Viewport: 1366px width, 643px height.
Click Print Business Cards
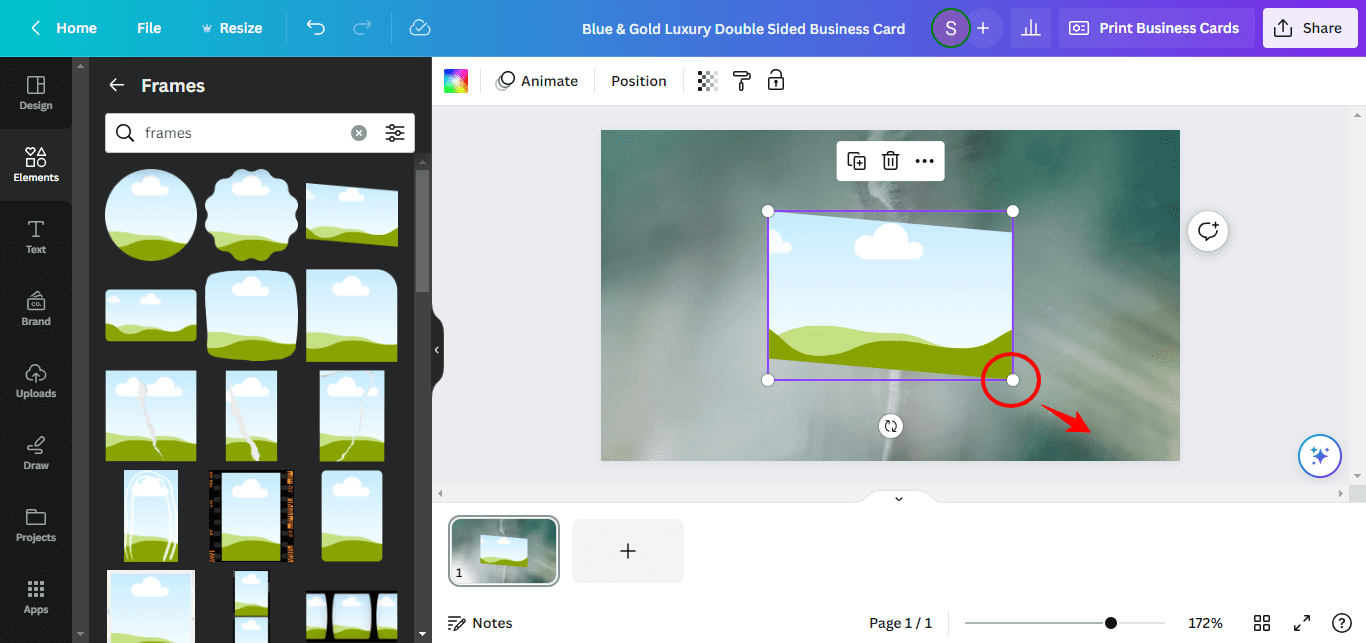[1156, 27]
